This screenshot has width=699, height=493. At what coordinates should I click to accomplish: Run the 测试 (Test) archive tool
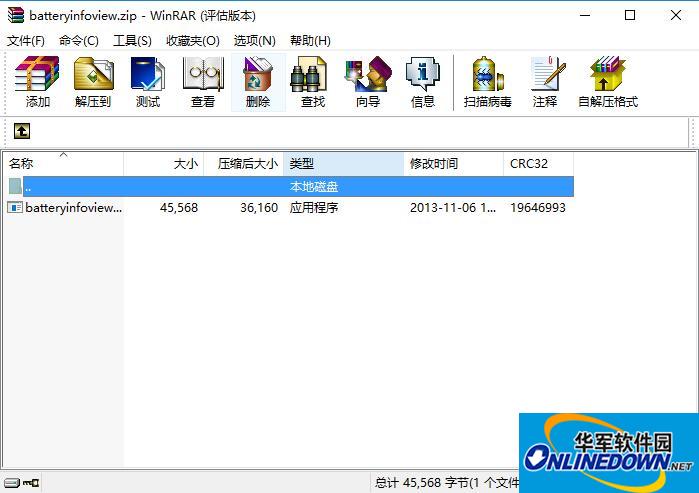(148, 82)
